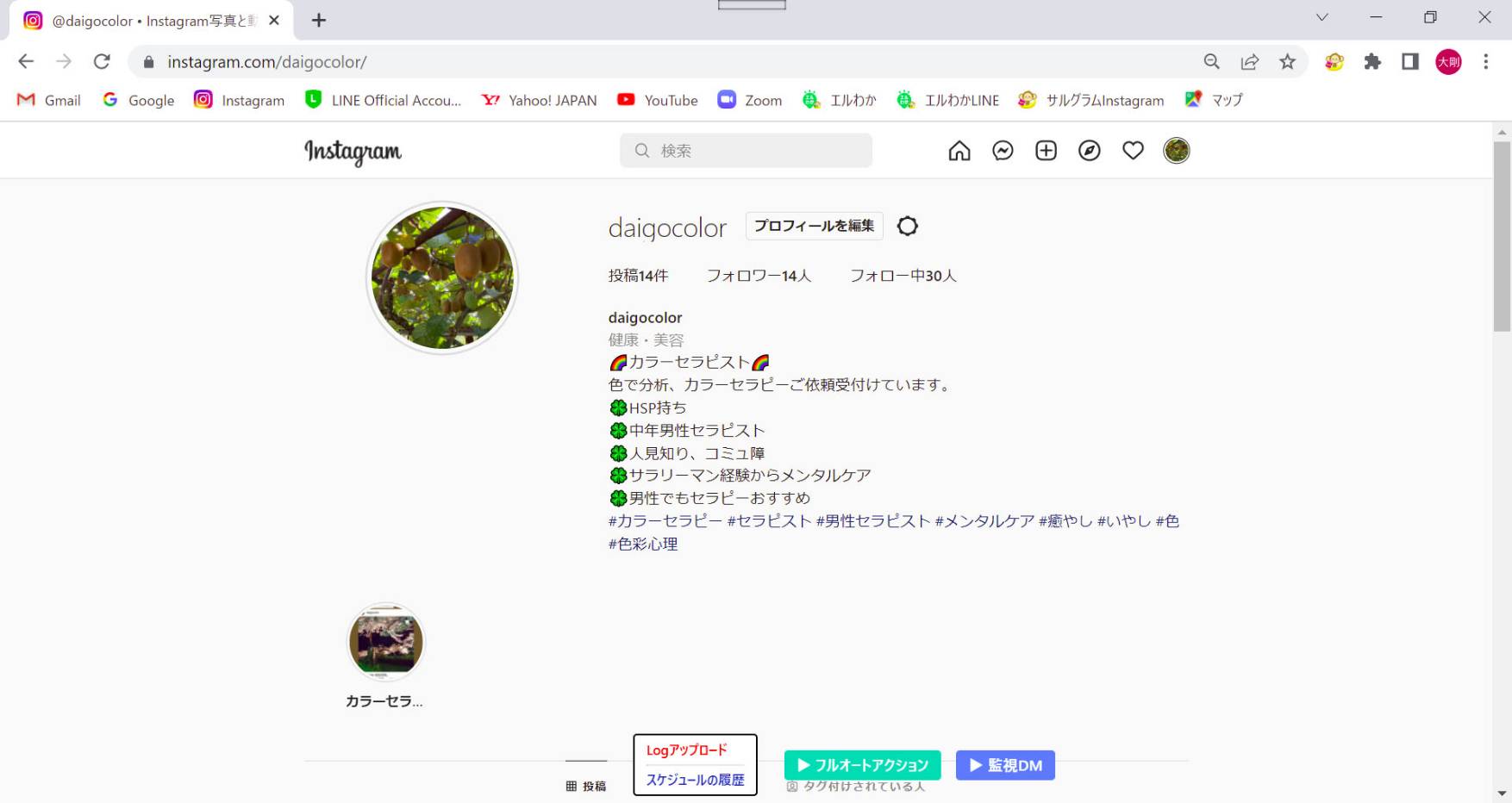1512x803 pixels.
Task: Open the Extensions puzzle icon
Action: point(1372,61)
